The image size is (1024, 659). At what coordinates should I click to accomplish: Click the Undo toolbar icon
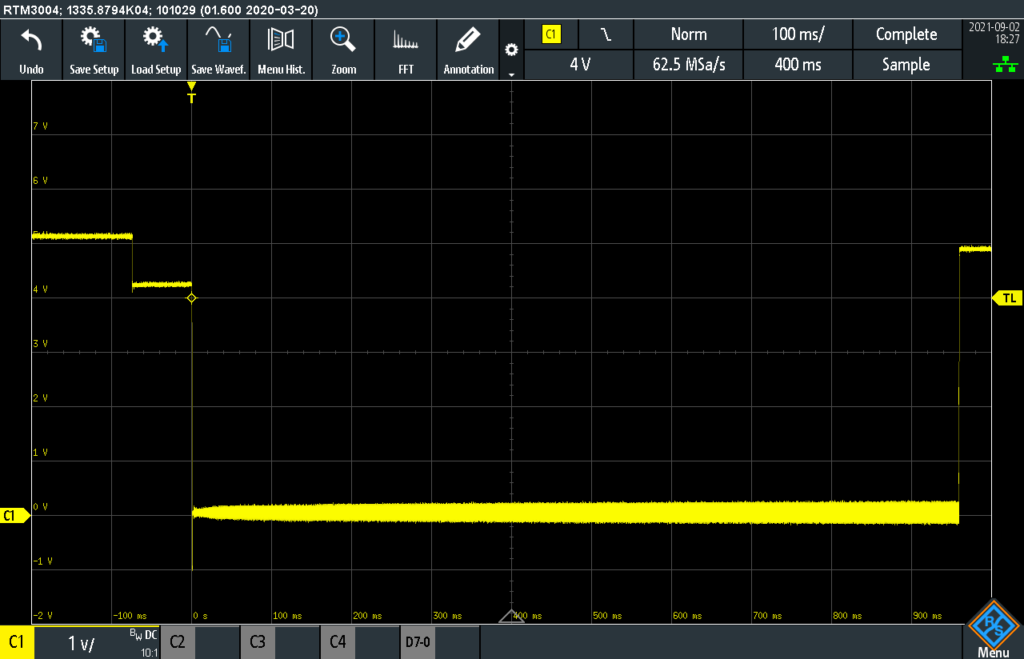[x=31, y=50]
